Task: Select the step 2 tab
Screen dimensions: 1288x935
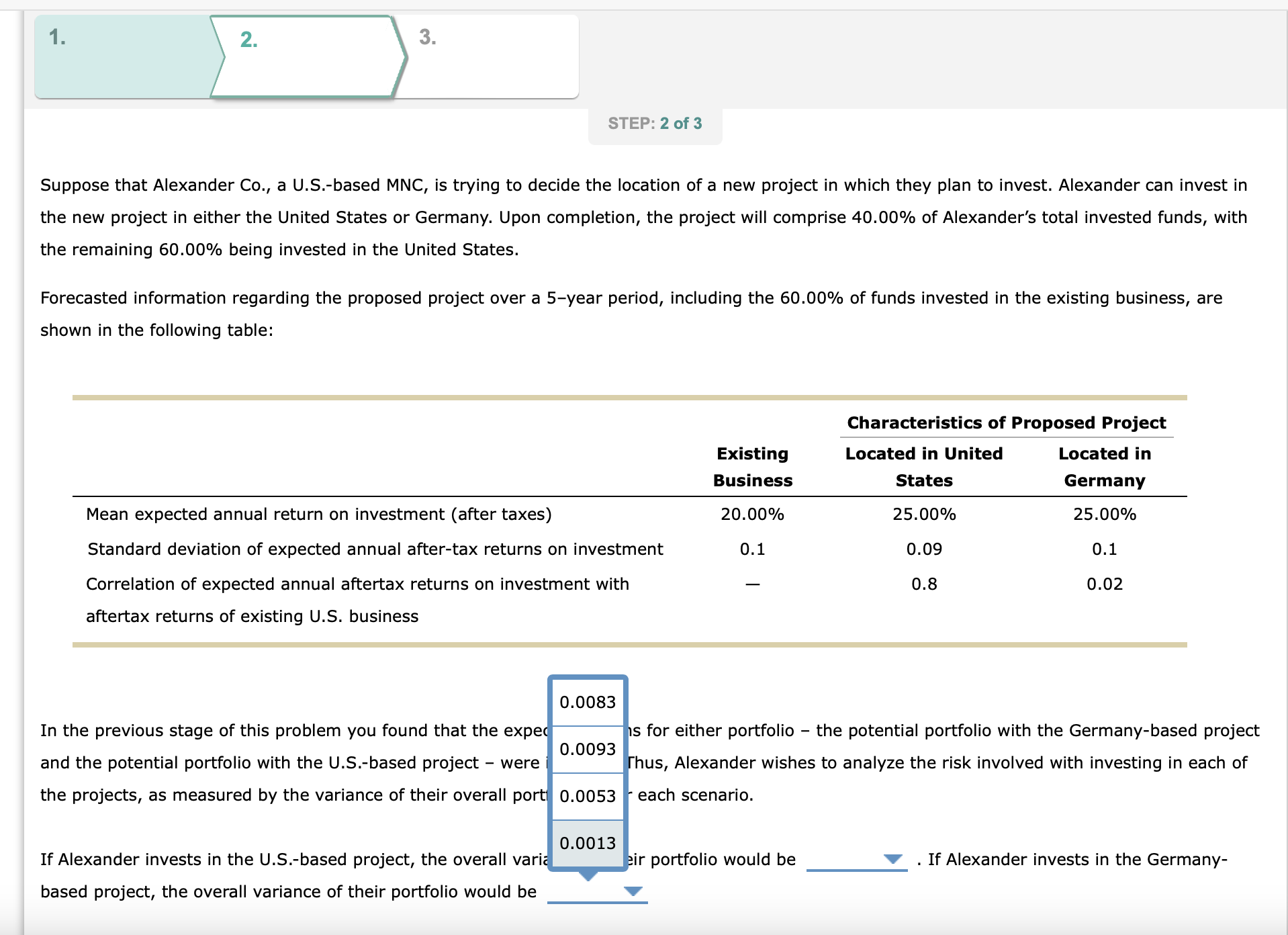Action: pyautogui.click(x=308, y=57)
